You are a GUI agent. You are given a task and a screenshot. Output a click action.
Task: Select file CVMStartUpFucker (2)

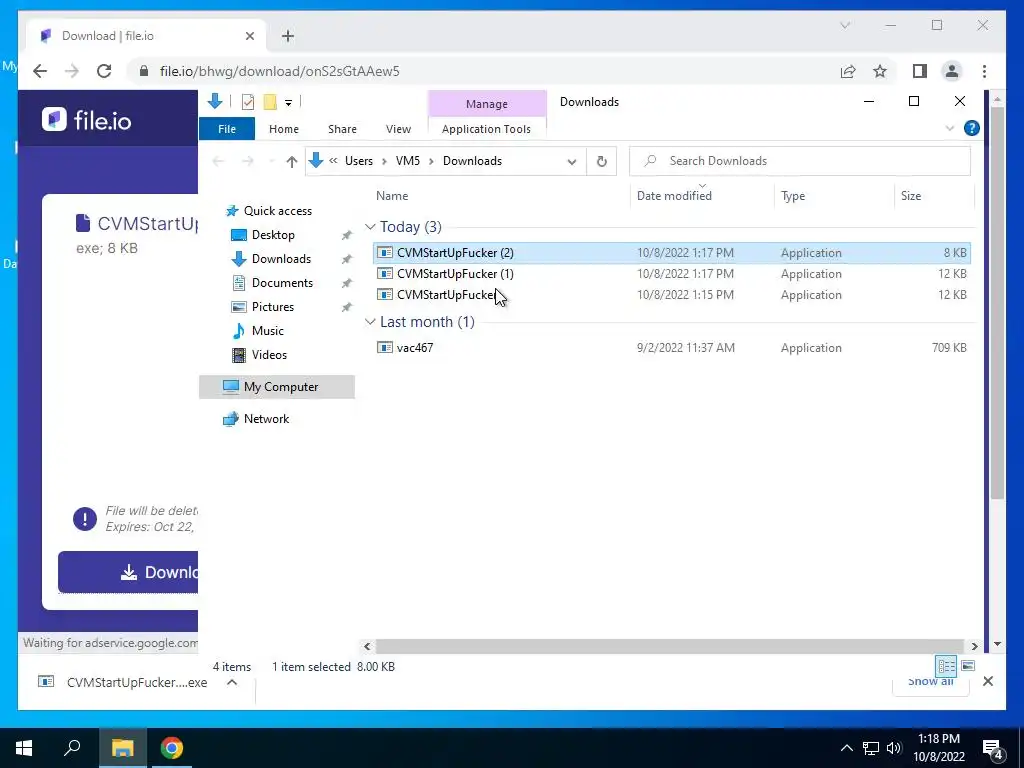(671, 253)
